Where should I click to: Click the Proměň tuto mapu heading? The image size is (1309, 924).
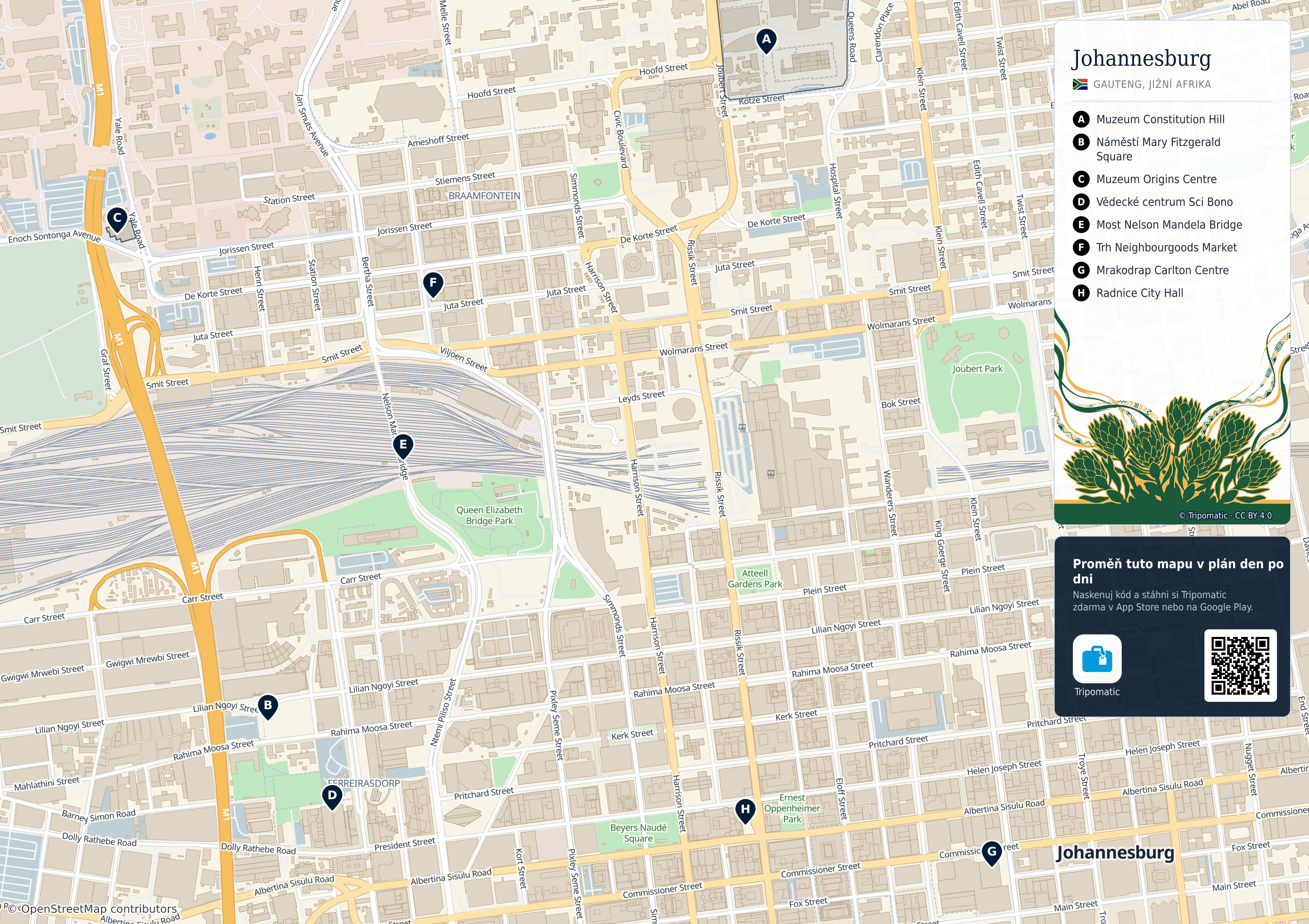(x=1178, y=571)
